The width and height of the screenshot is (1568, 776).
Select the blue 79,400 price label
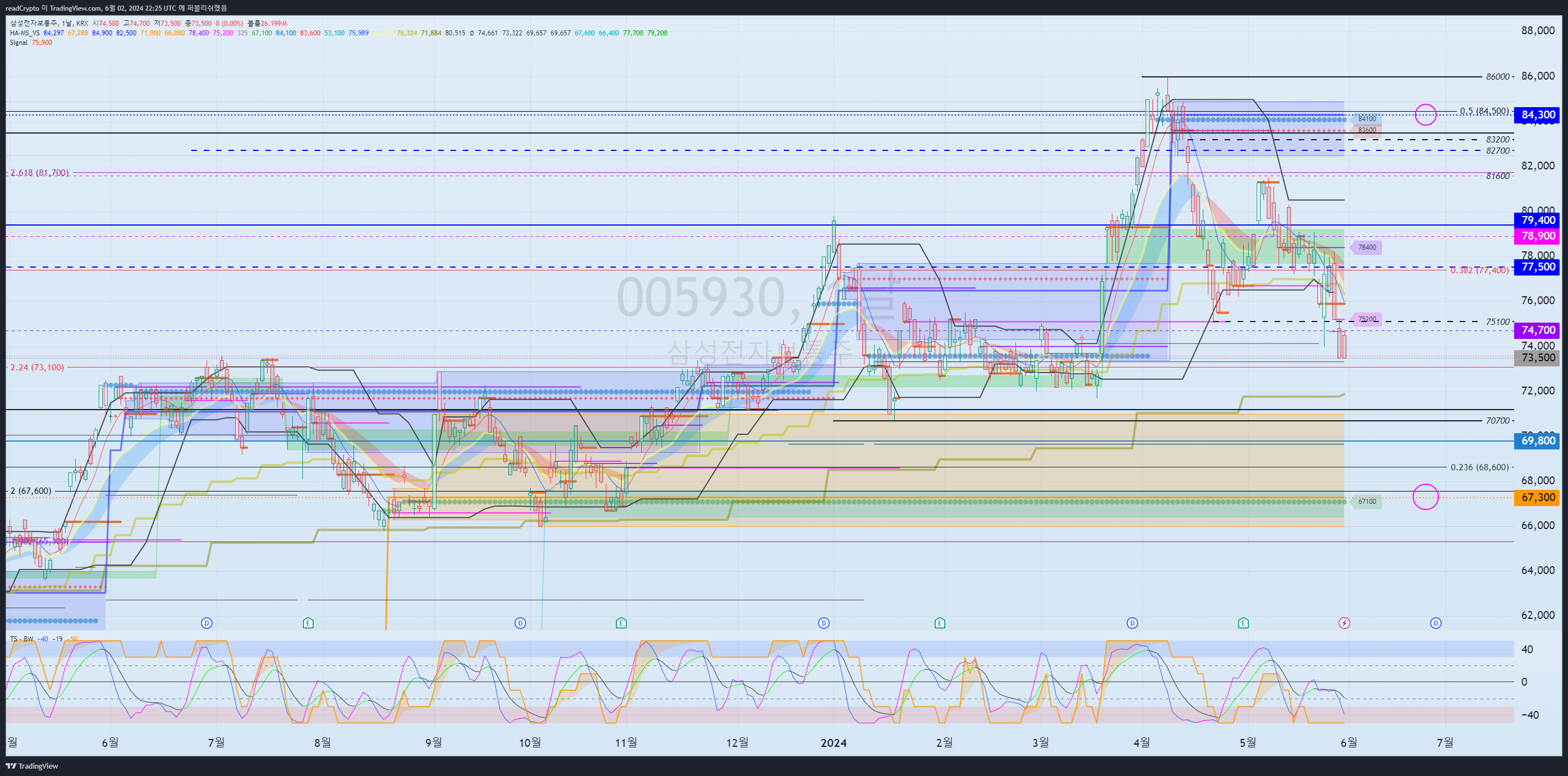[x=1537, y=221]
